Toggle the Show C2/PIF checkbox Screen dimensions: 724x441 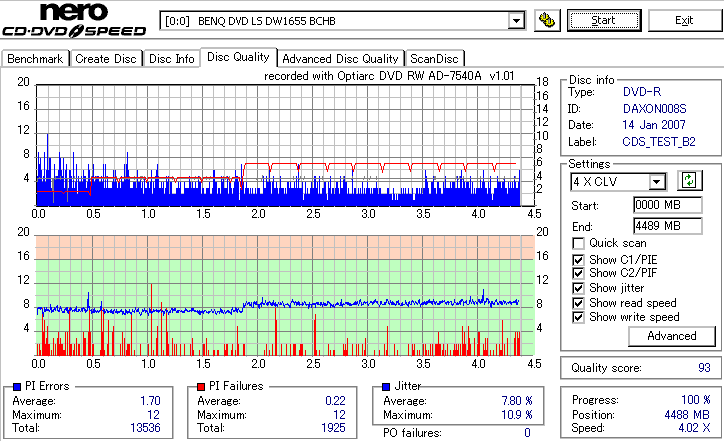(x=578, y=273)
